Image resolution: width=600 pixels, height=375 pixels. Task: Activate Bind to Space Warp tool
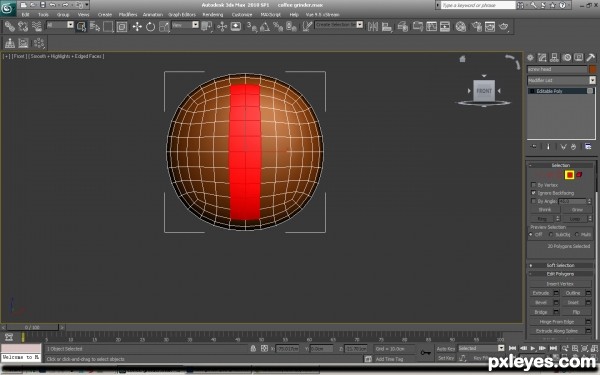[37, 26]
